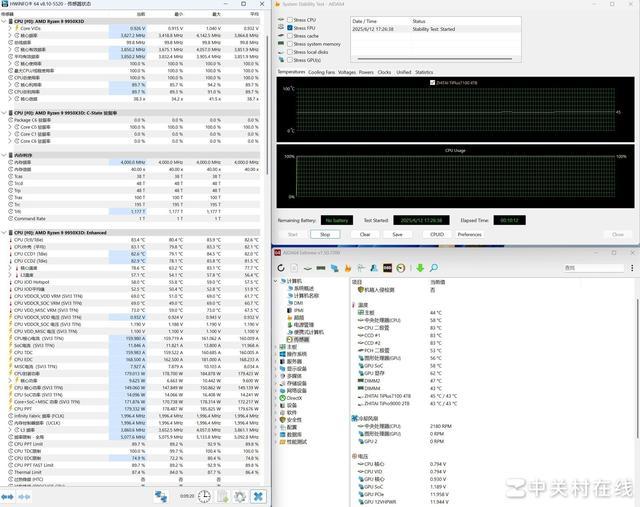Click HWiNFO collapse arrows icon
The image size is (640, 507).
tap(24, 497)
